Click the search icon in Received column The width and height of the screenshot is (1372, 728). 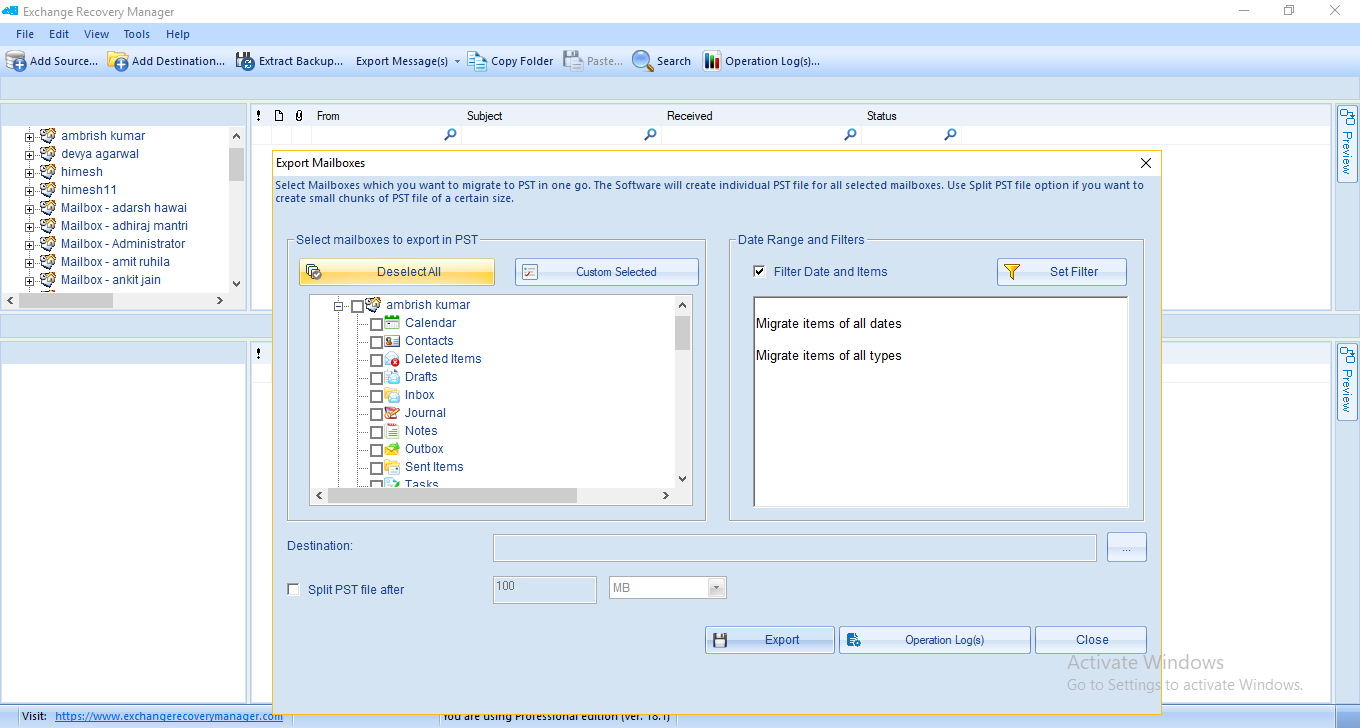850,135
